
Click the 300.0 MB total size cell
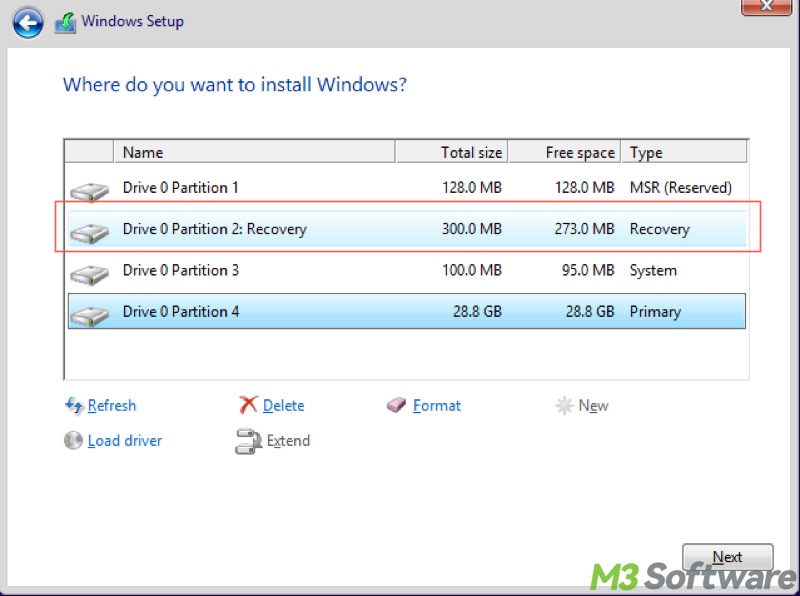[x=472, y=229]
